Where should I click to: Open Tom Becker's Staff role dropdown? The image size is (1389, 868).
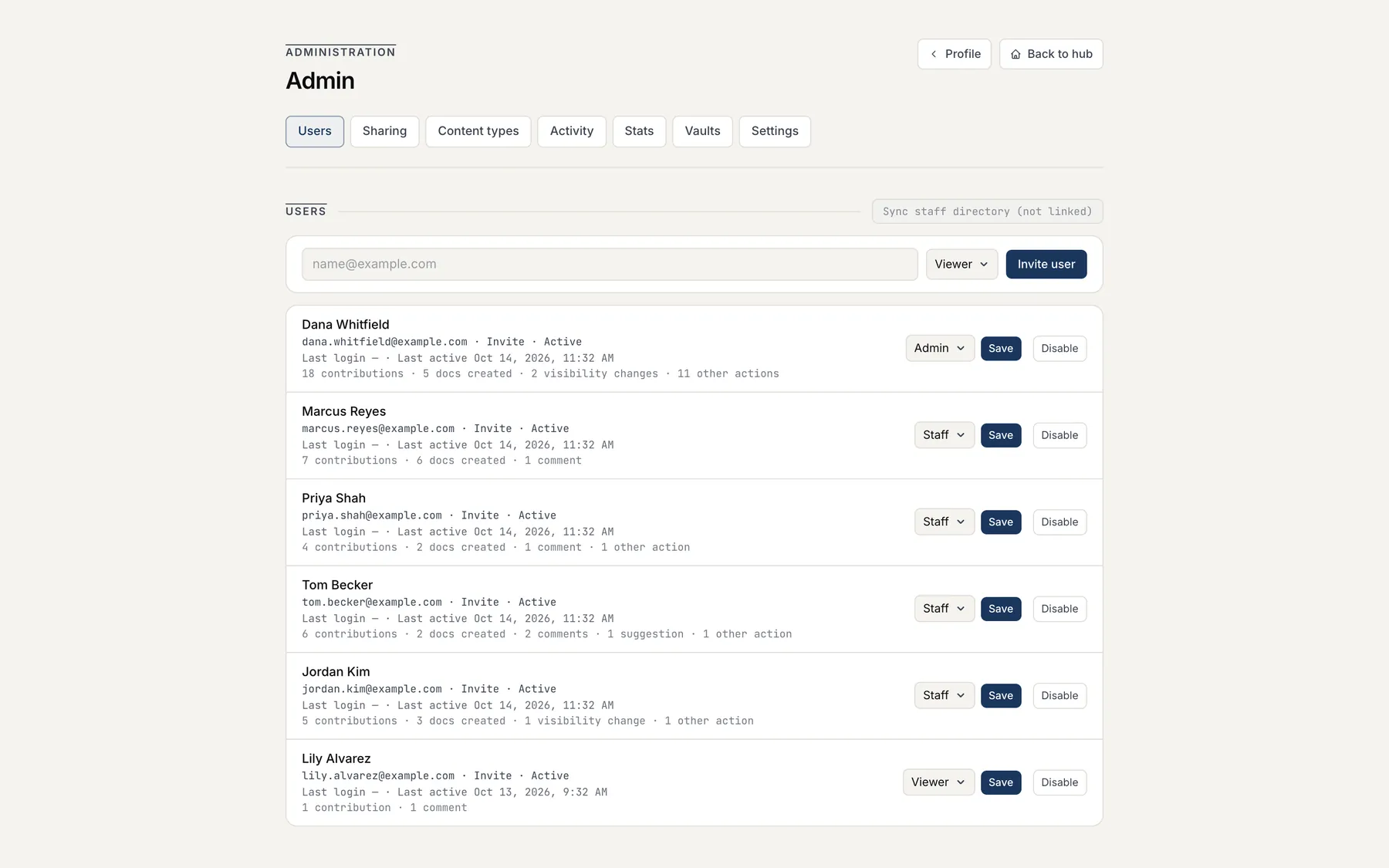pos(945,609)
